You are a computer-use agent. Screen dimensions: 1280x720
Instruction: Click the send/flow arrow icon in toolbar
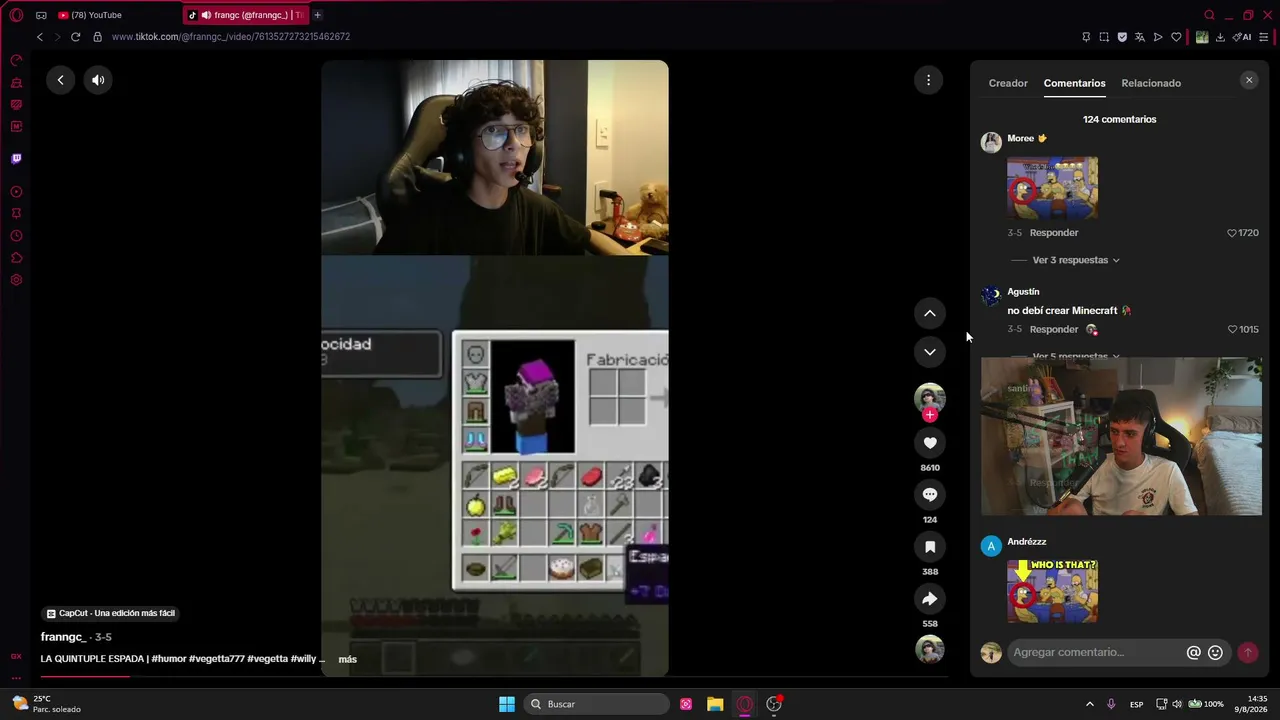[1158, 37]
